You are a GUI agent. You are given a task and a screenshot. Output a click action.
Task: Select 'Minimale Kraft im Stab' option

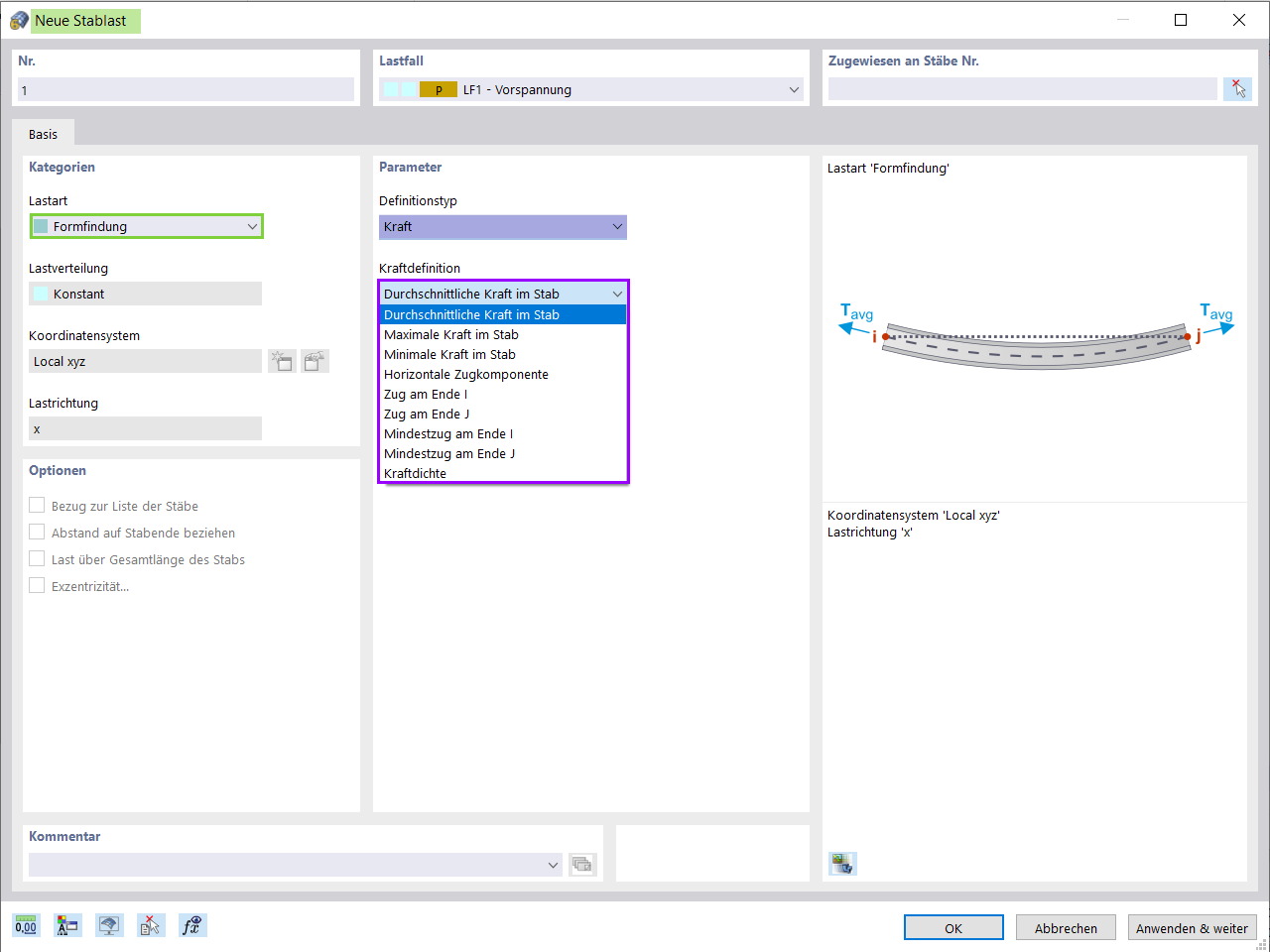point(503,354)
